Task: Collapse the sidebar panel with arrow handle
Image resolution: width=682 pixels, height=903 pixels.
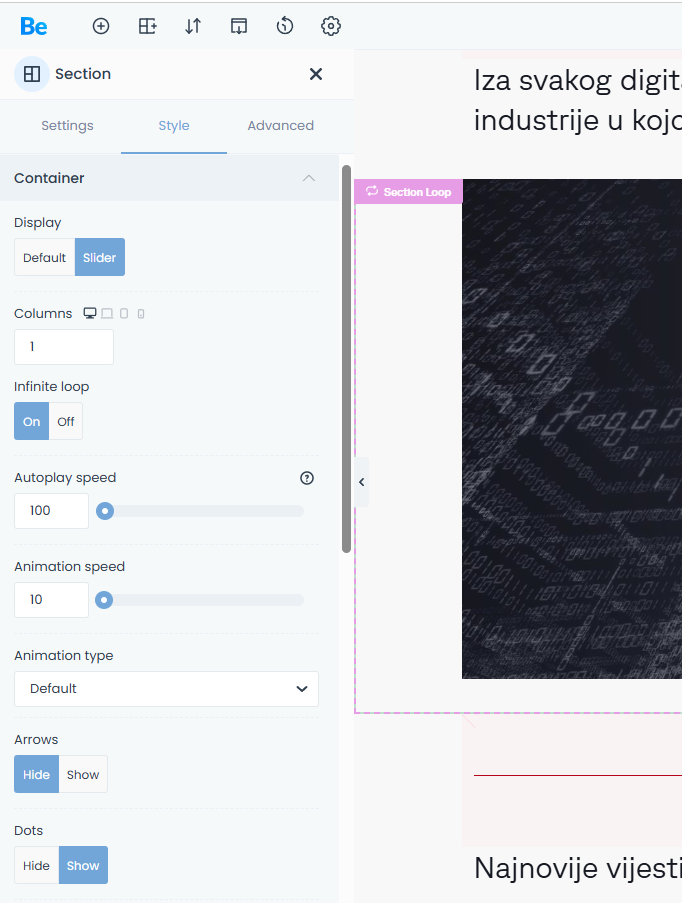Action: coord(362,482)
